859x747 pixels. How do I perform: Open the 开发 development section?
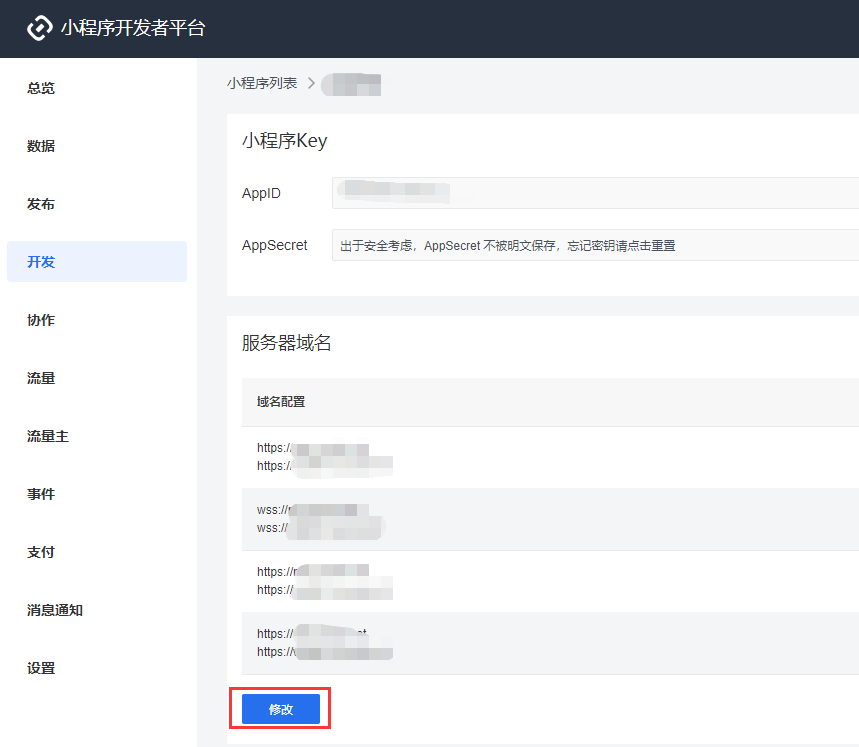[x=97, y=262]
